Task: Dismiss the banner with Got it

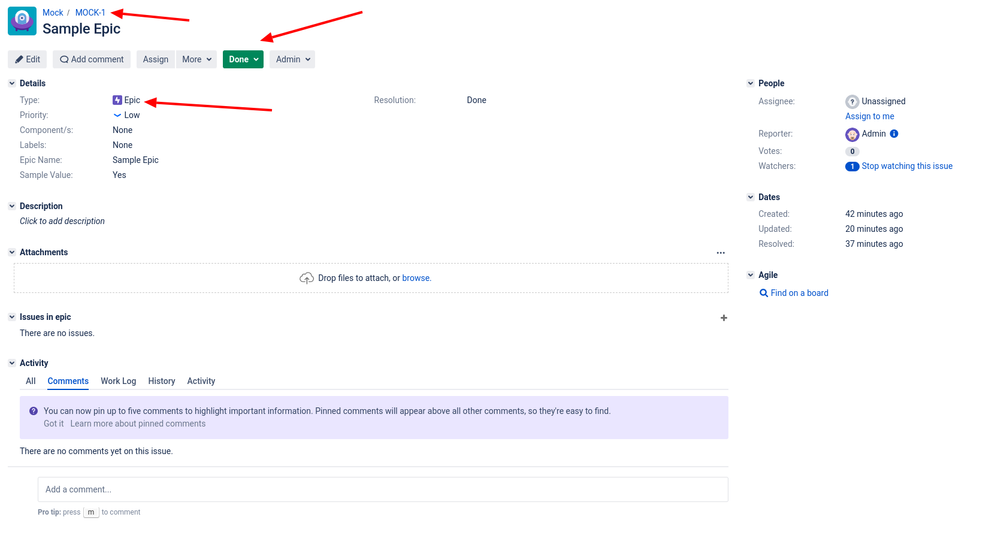Action: point(53,424)
